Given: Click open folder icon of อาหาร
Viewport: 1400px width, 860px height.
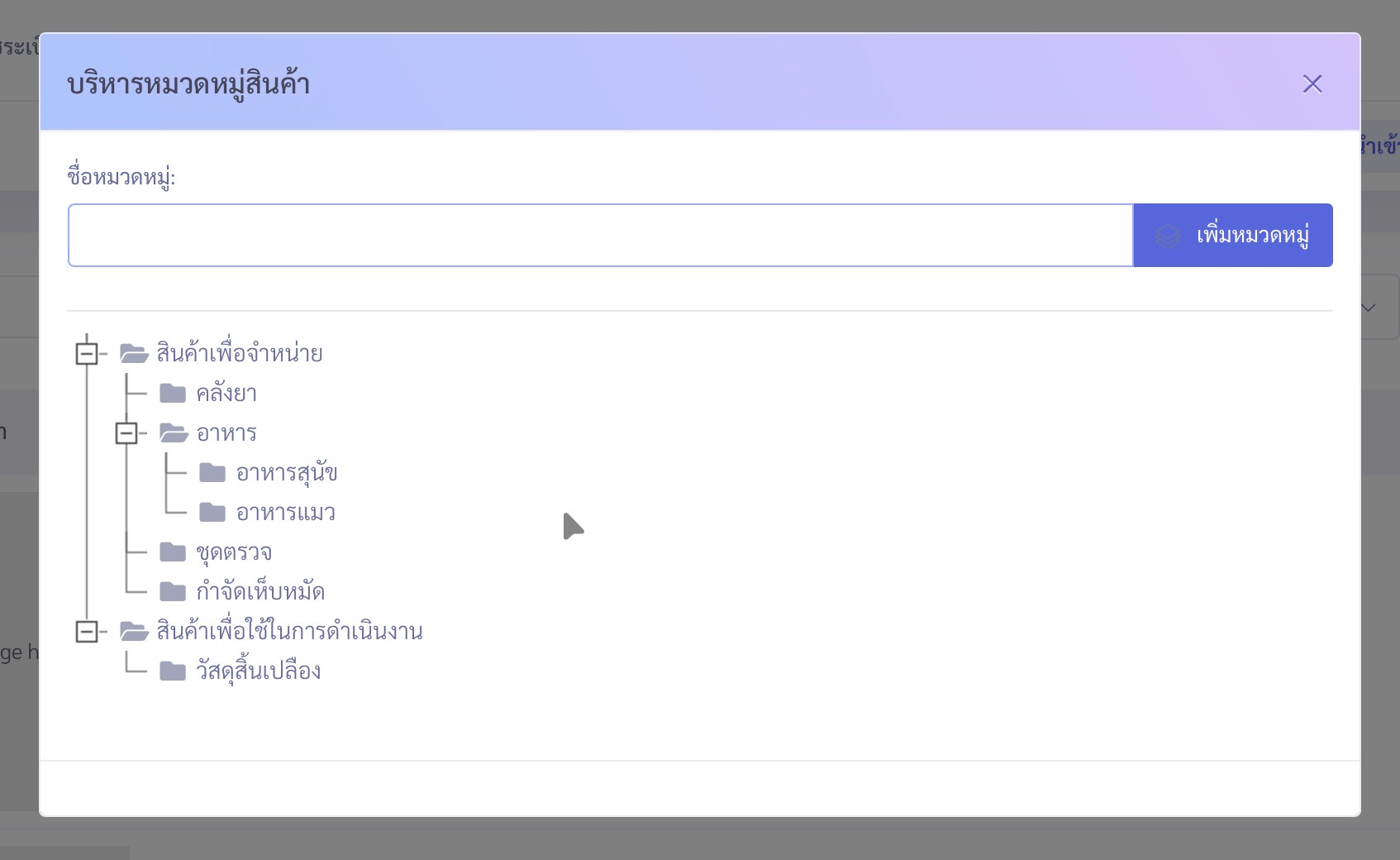Looking at the screenshot, I should click(x=174, y=432).
